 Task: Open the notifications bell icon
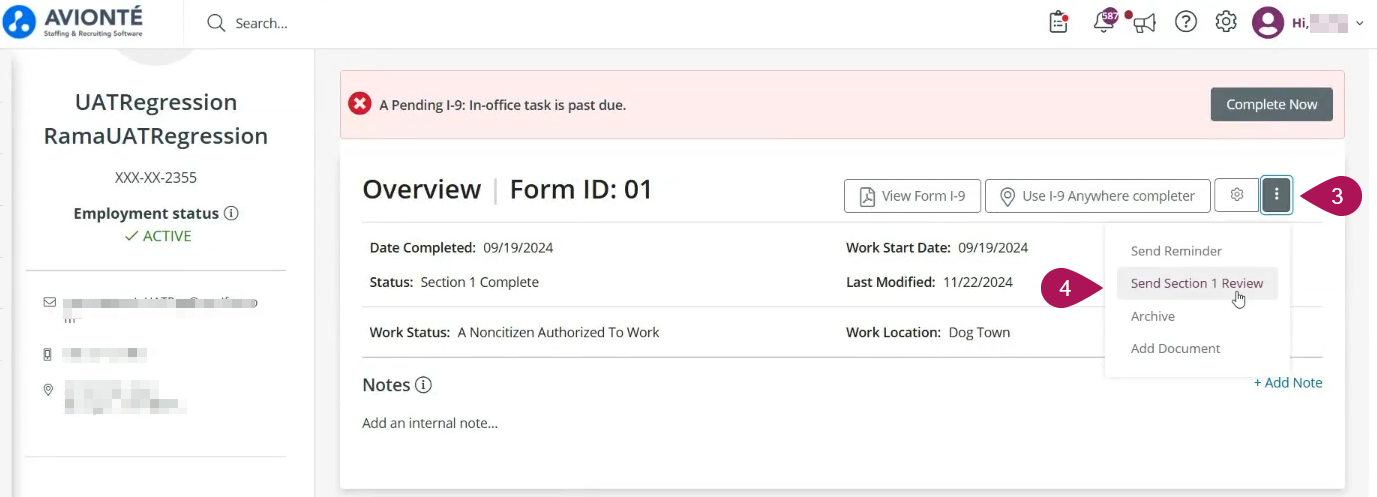(x=1105, y=22)
